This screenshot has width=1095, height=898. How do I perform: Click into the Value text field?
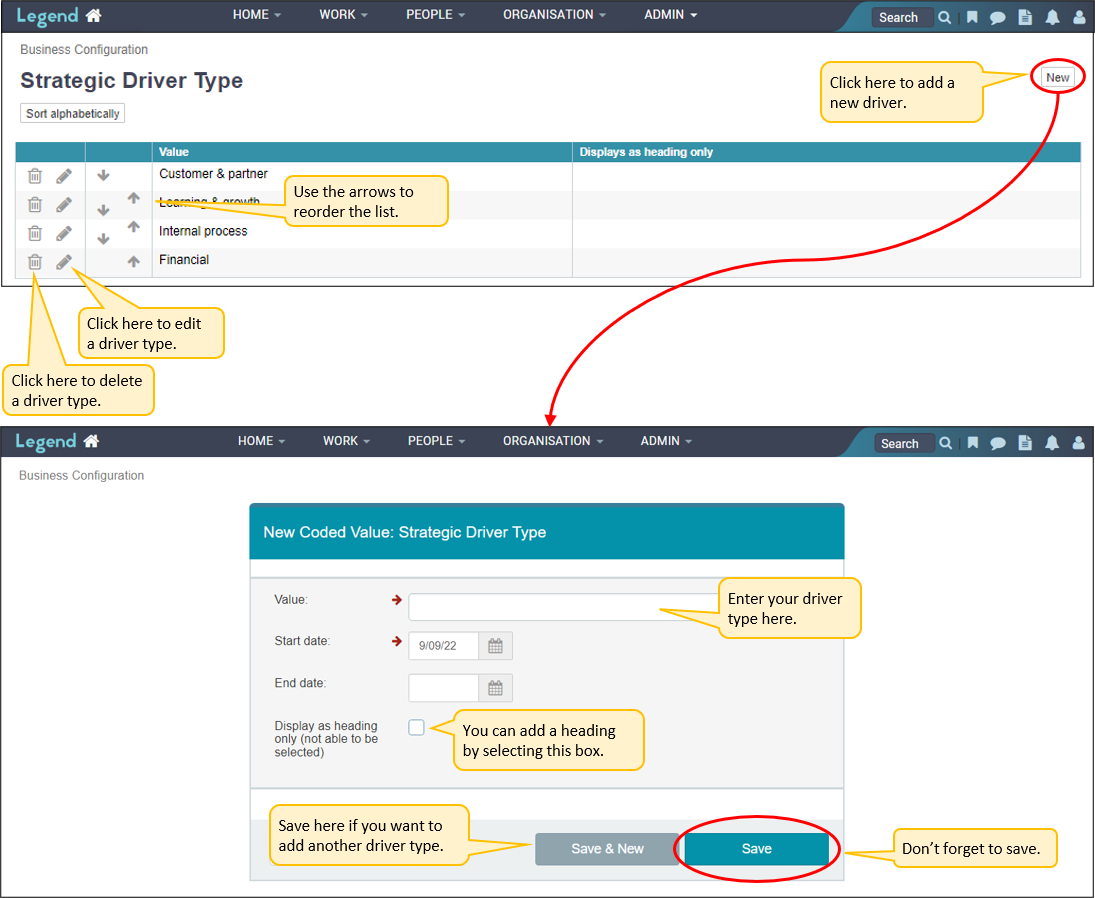560,607
